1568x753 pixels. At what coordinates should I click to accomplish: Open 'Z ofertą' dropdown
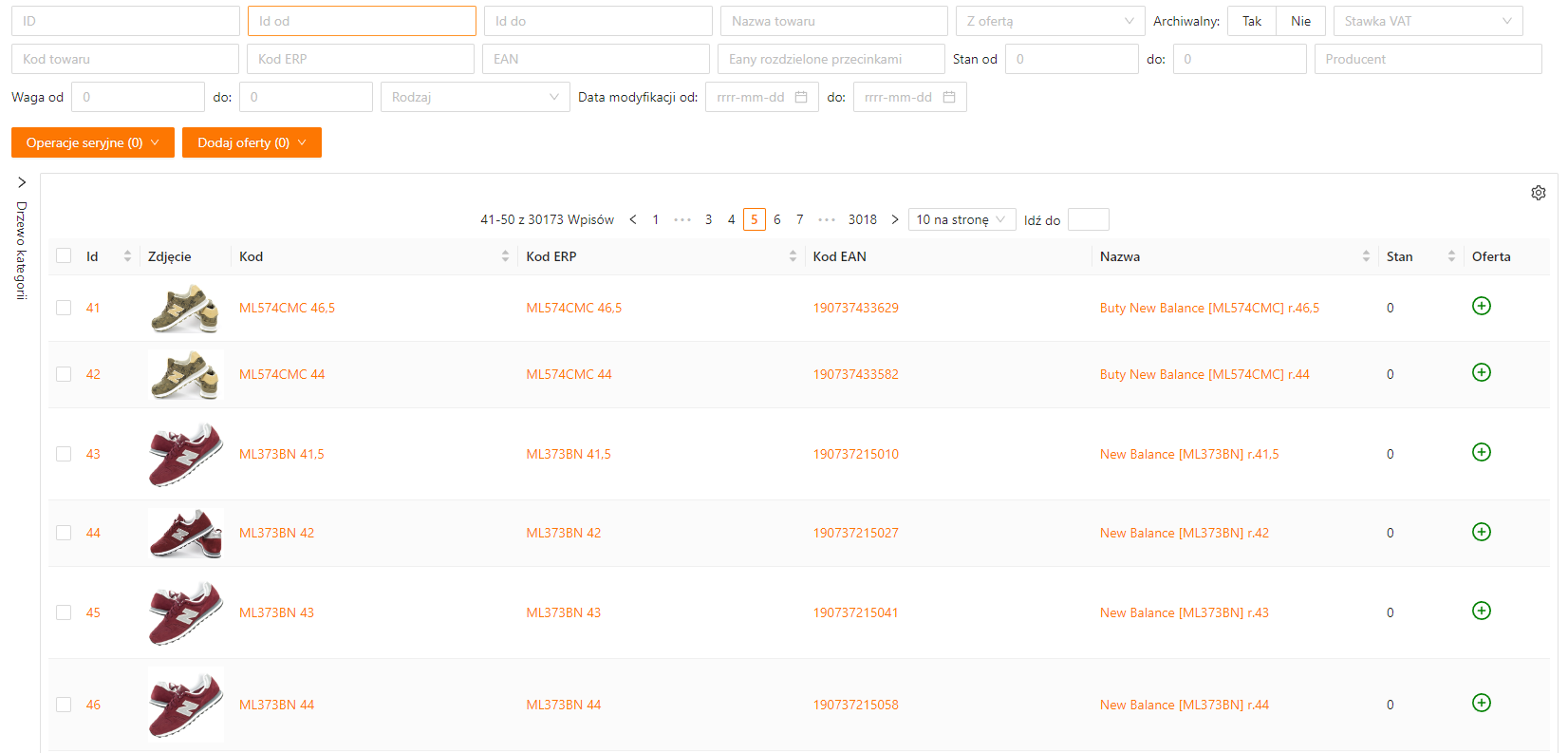1050,21
